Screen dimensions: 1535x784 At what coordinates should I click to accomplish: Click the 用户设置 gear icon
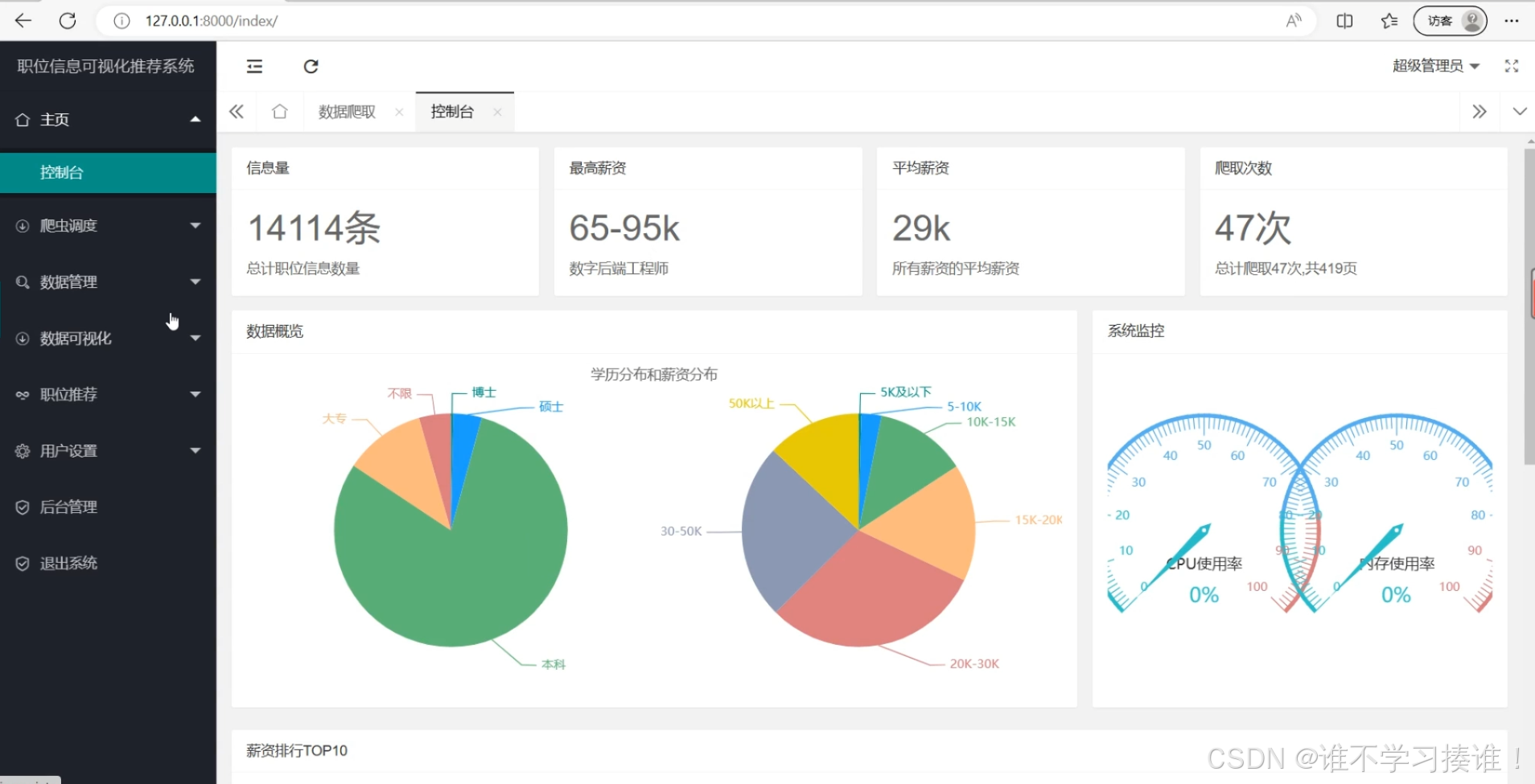[x=23, y=451]
